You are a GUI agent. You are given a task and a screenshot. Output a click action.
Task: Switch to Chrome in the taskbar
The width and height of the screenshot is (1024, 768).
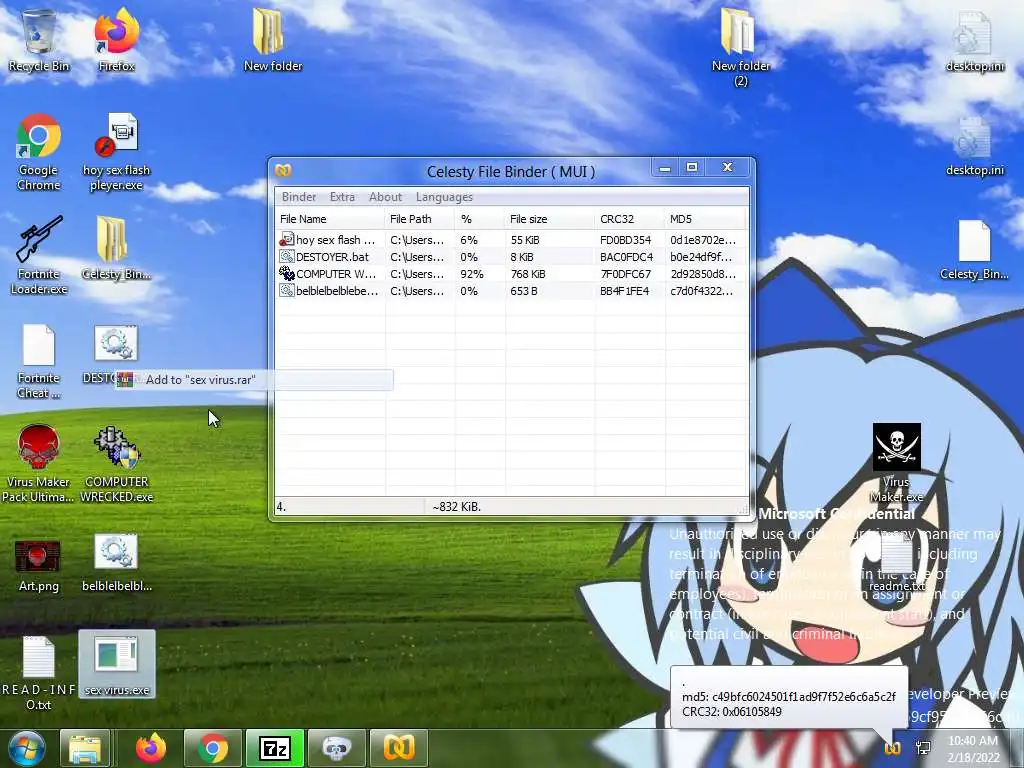point(213,748)
